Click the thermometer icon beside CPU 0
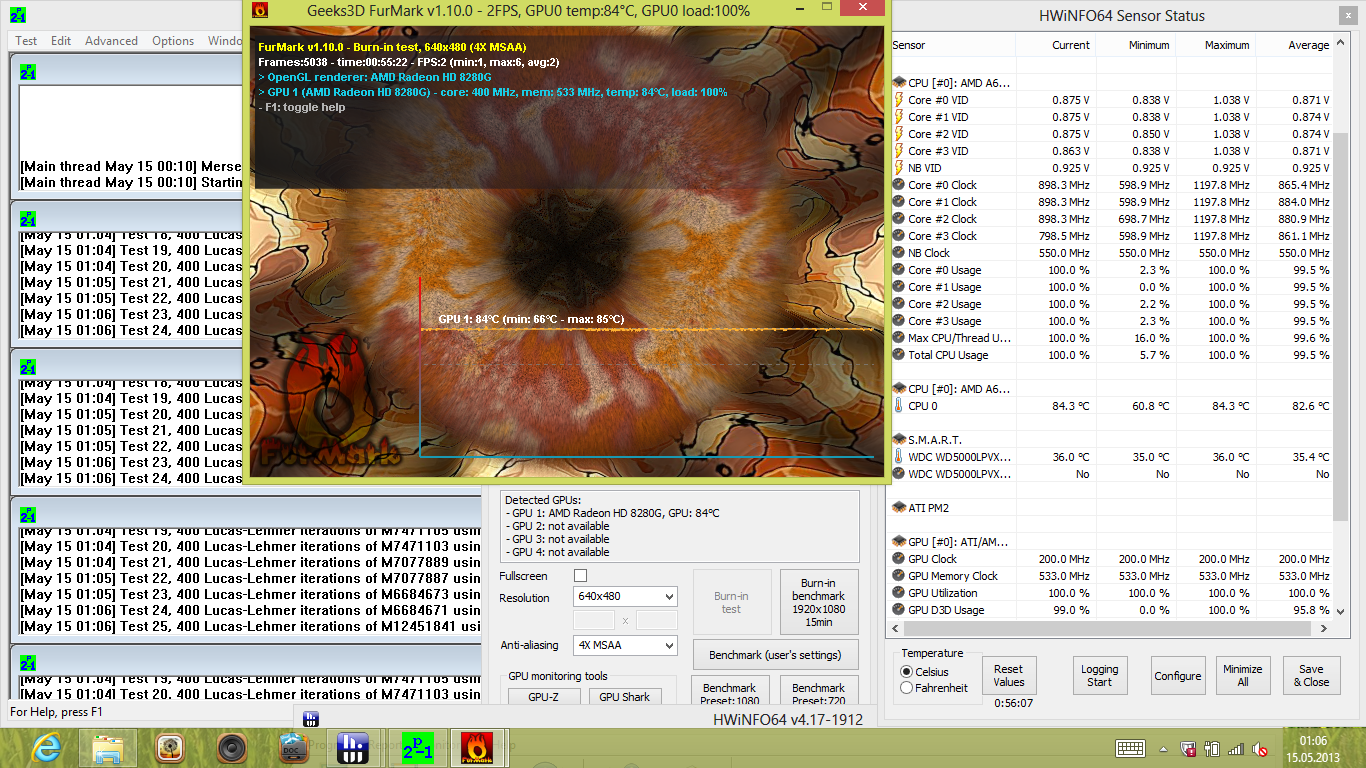The height and width of the screenshot is (768, 1366). pos(899,406)
